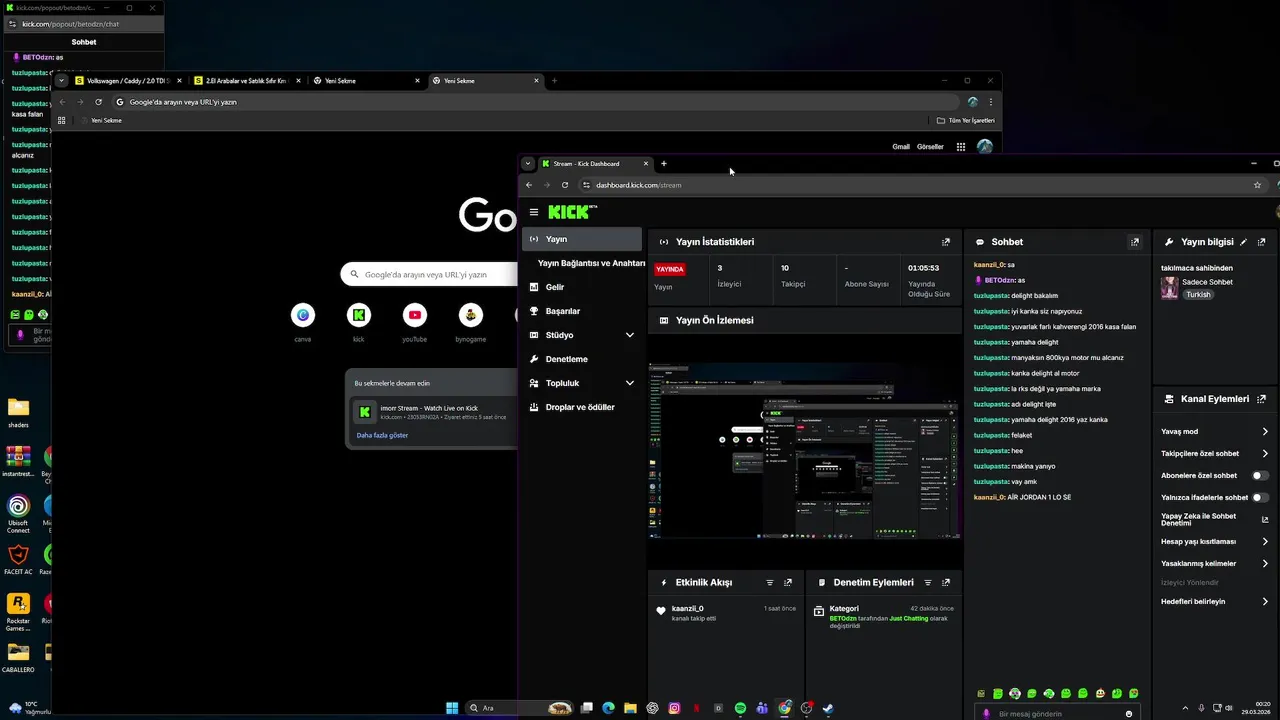Pop out the Yayın İstatistikleri panel
Image resolution: width=1280 pixels, height=720 pixels.
(x=946, y=242)
